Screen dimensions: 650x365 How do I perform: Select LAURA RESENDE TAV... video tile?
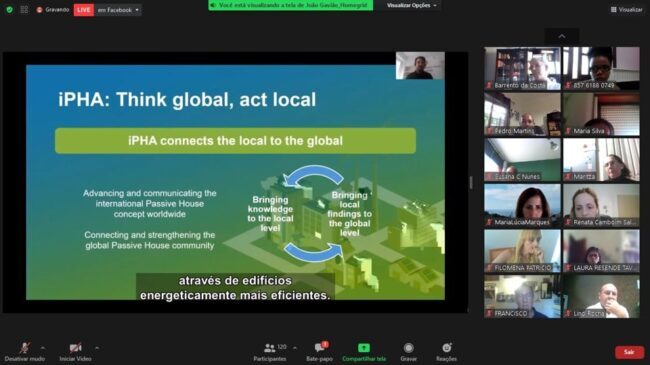pyautogui.click(x=601, y=251)
